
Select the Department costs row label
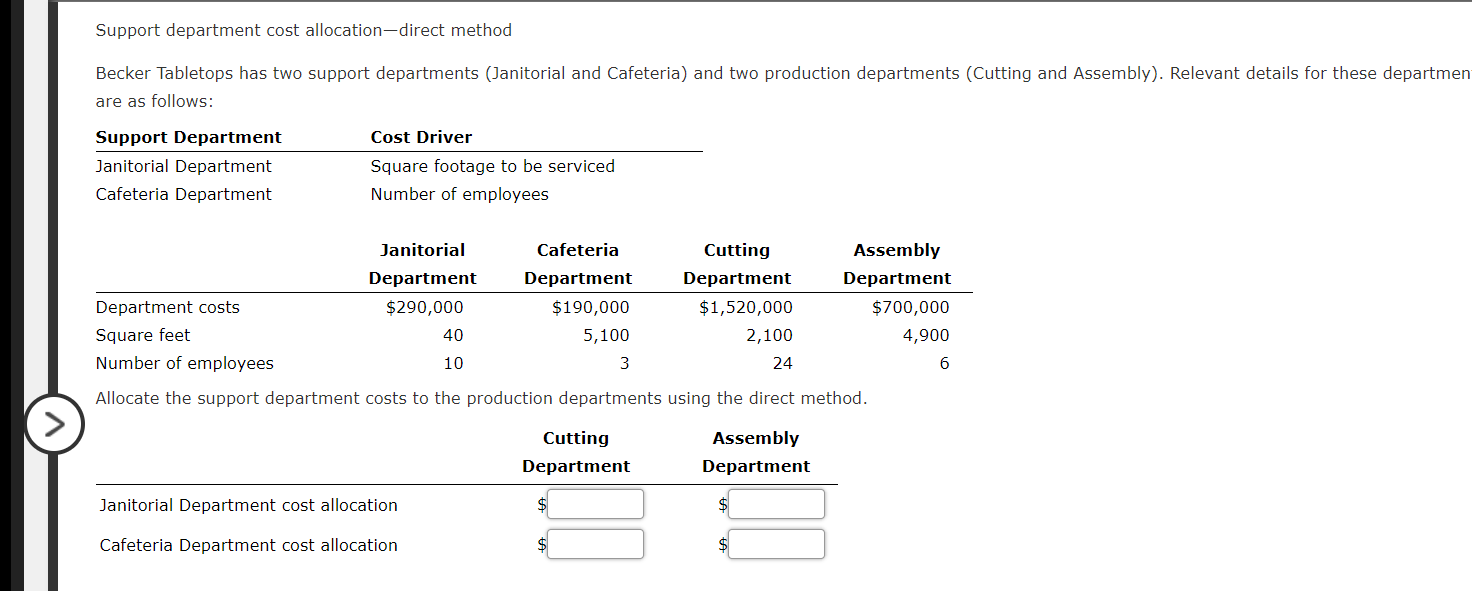[x=166, y=307]
